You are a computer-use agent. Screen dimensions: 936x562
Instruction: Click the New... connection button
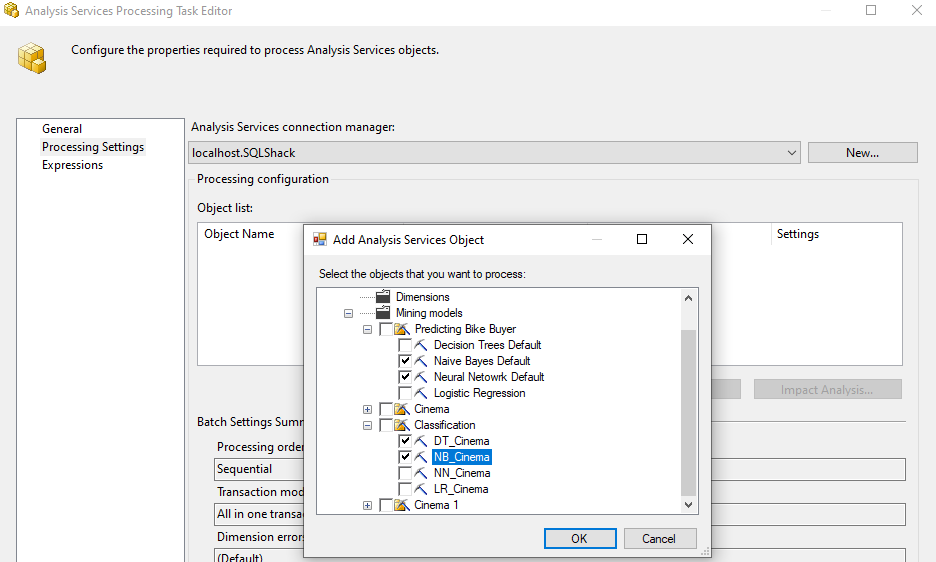[x=862, y=153]
